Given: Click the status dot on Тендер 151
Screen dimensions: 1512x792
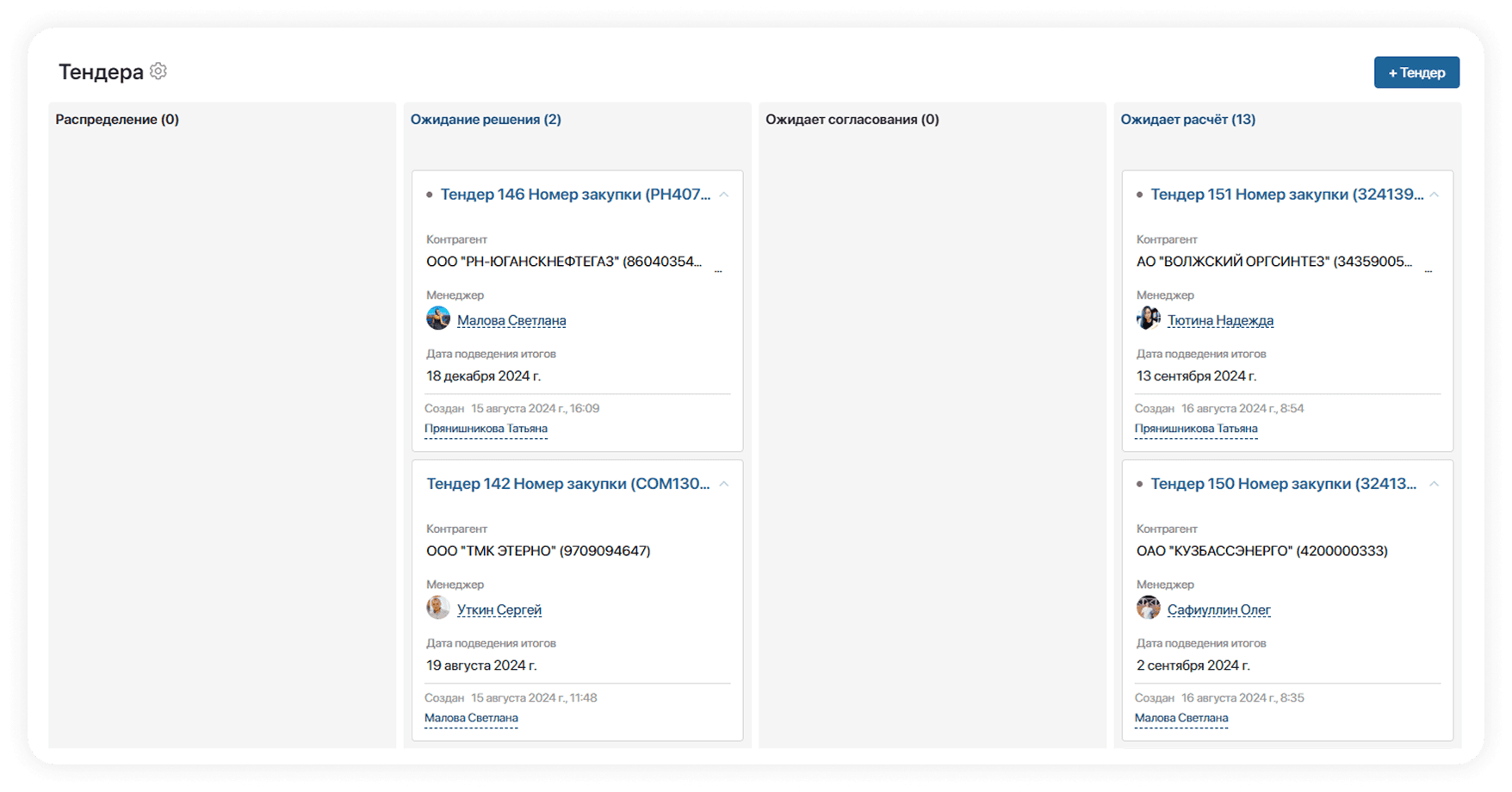Looking at the screenshot, I should [x=1139, y=195].
